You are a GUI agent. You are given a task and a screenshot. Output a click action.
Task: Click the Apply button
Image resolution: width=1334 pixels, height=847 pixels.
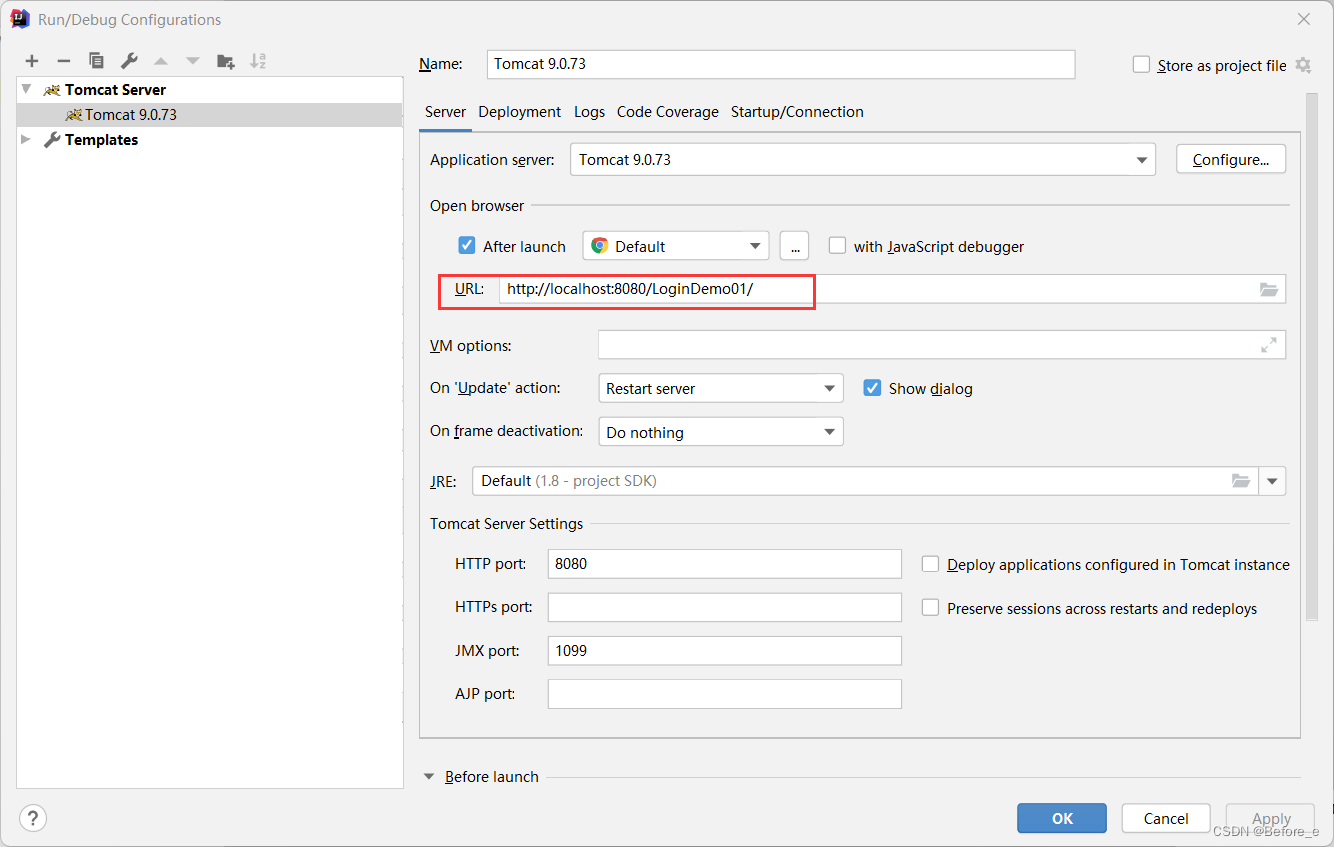[x=1271, y=818]
